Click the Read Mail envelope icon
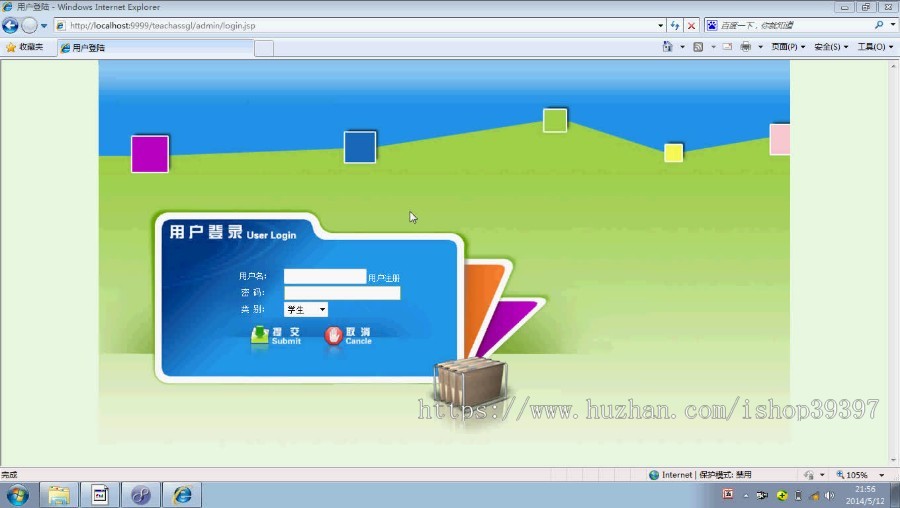This screenshot has width=900, height=508. tap(727, 47)
